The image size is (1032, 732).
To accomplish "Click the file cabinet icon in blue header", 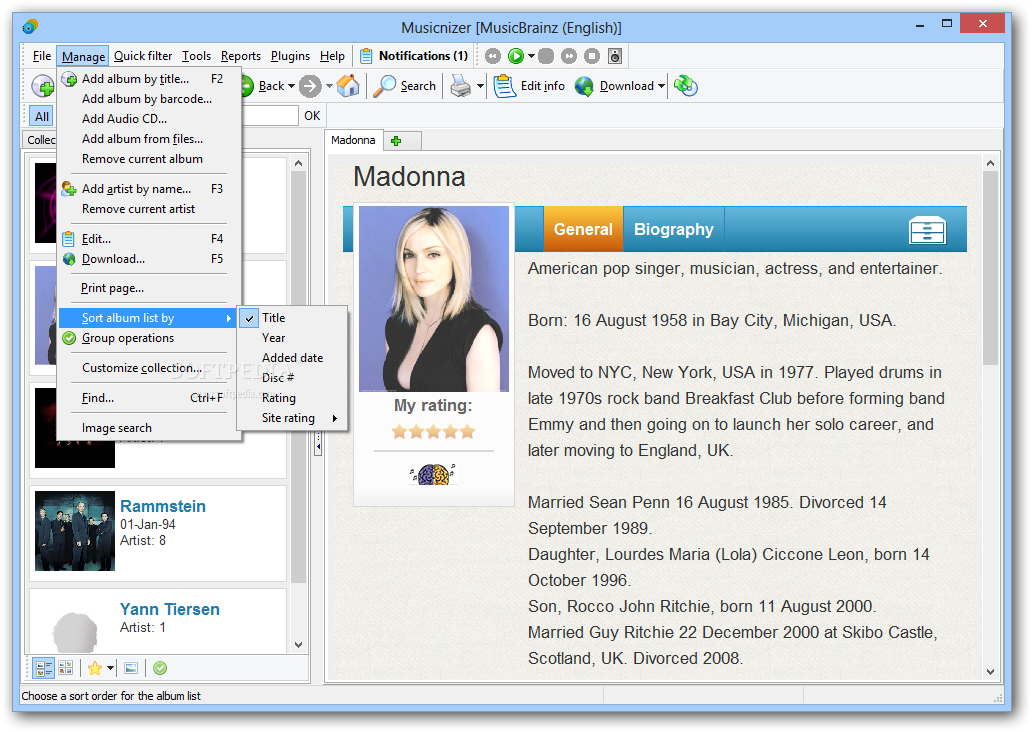I will coord(927,230).
